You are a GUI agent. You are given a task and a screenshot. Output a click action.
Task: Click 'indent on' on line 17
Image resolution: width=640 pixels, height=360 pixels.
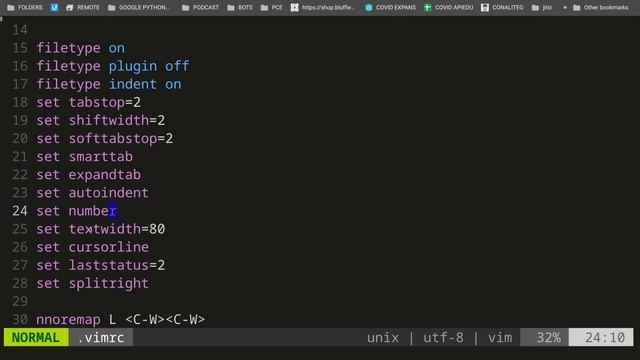point(145,84)
